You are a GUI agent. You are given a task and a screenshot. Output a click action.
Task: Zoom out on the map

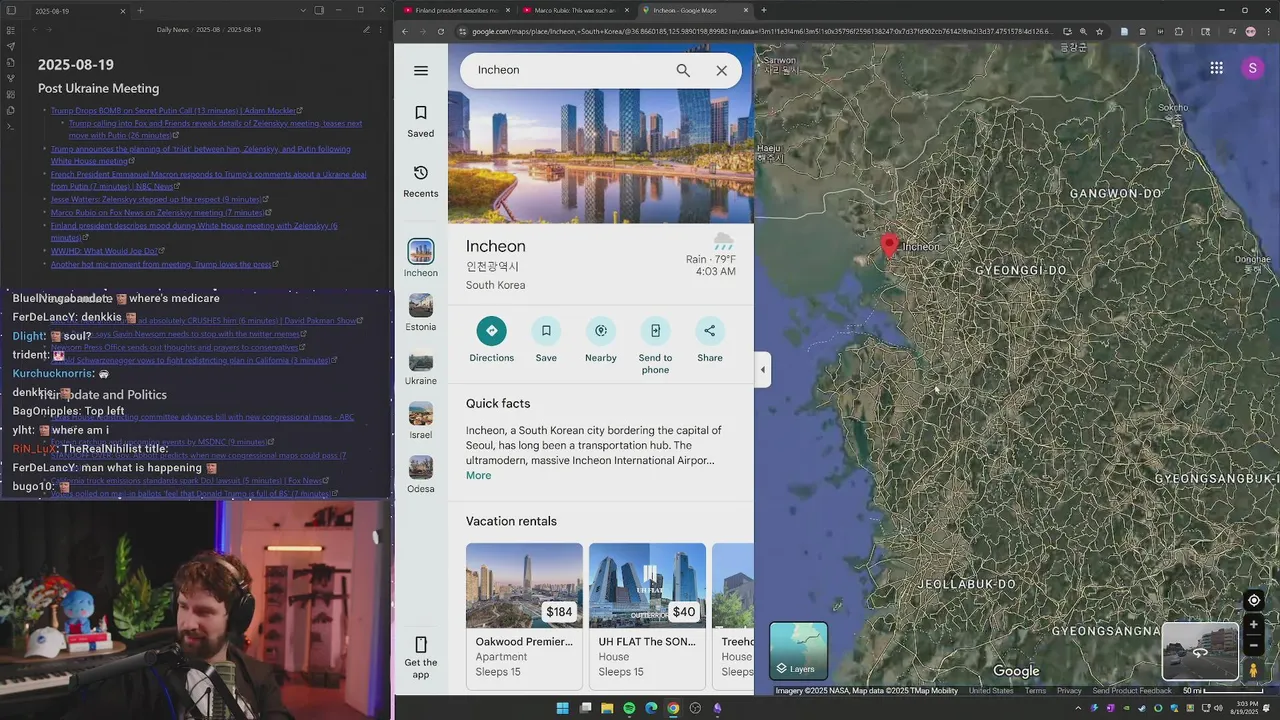[1253, 645]
